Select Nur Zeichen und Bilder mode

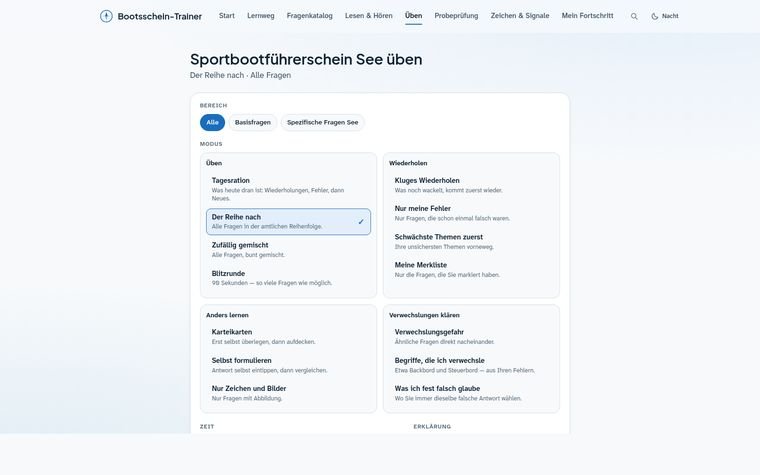point(288,393)
